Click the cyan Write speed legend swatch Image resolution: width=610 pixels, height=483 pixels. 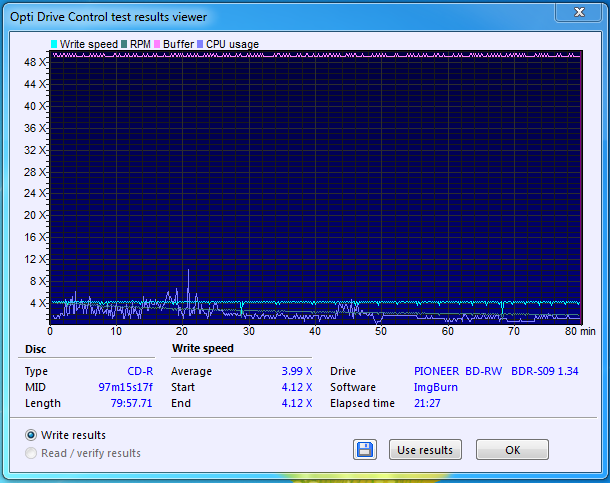(x=54, y=44)
